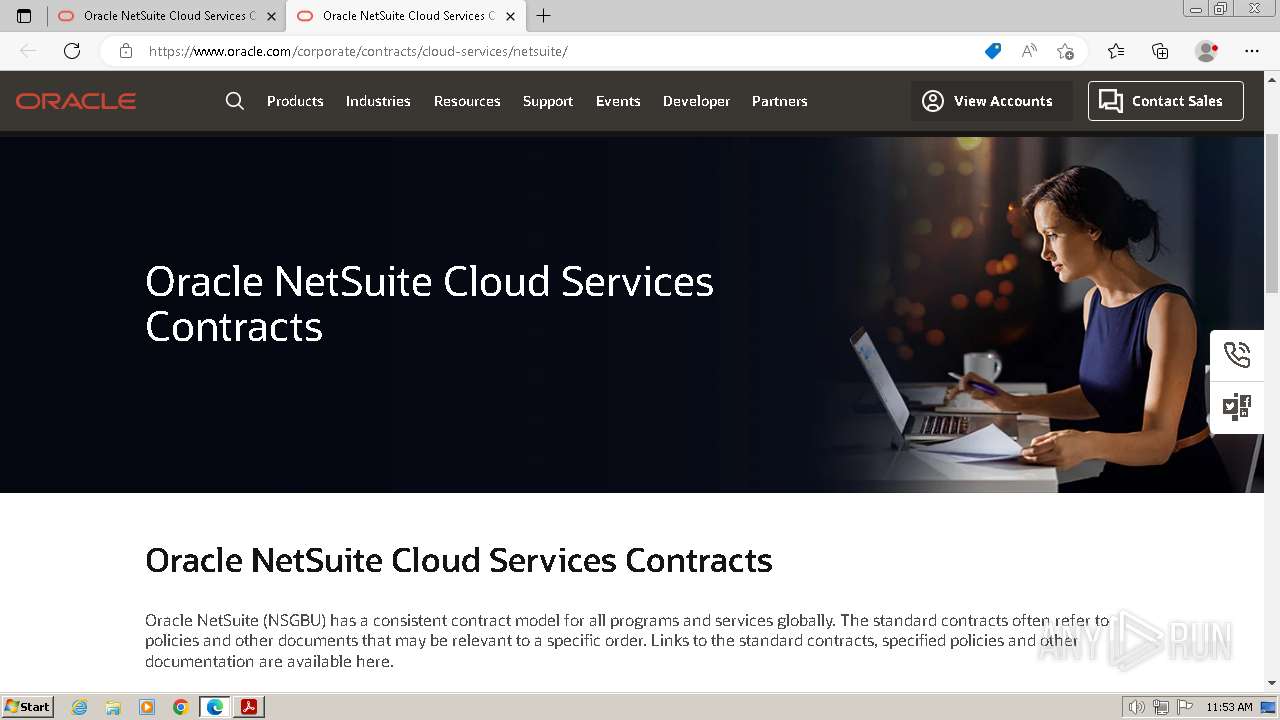The height and width of the screenshot is (720, 1280).
Task: Click the volume speaker tray icon
Action: (x=1137, y=707)
